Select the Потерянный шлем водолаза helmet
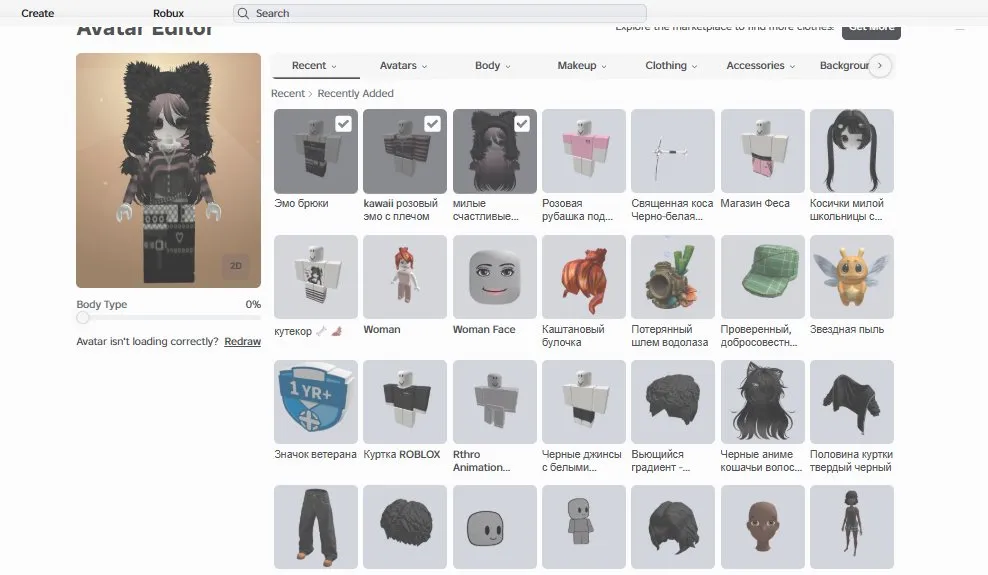Viewport: 988px width, 575px height. pyautogui.click(x=673, y=277)
